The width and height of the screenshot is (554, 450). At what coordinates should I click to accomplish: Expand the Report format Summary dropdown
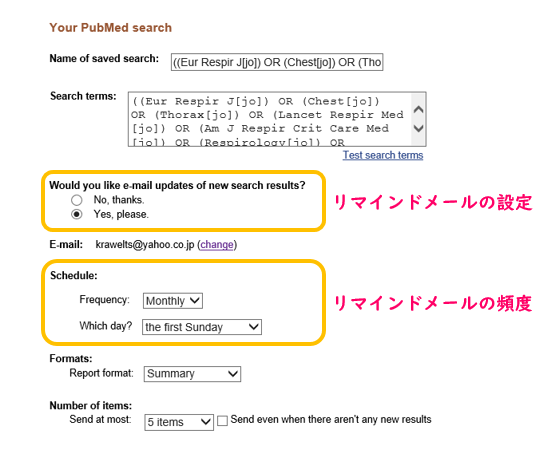[192, 374]
